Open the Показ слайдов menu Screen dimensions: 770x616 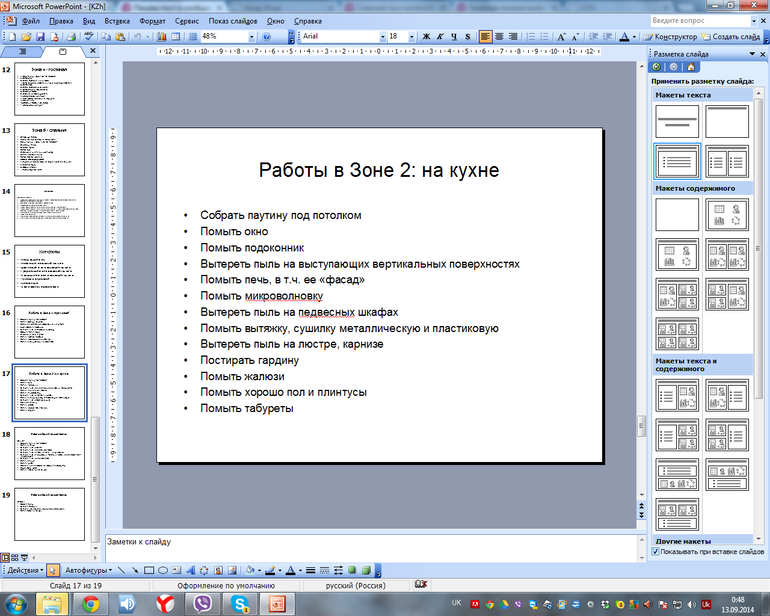[x=233, y=20]
